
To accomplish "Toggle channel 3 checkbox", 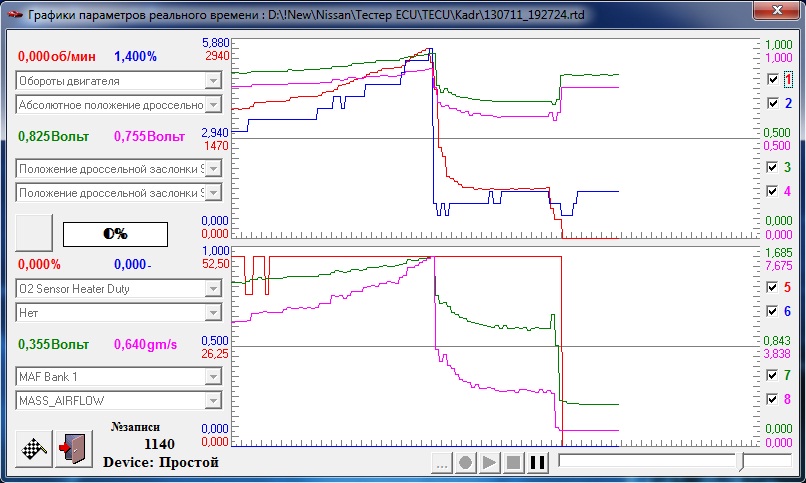I will (x=773, y=167).
